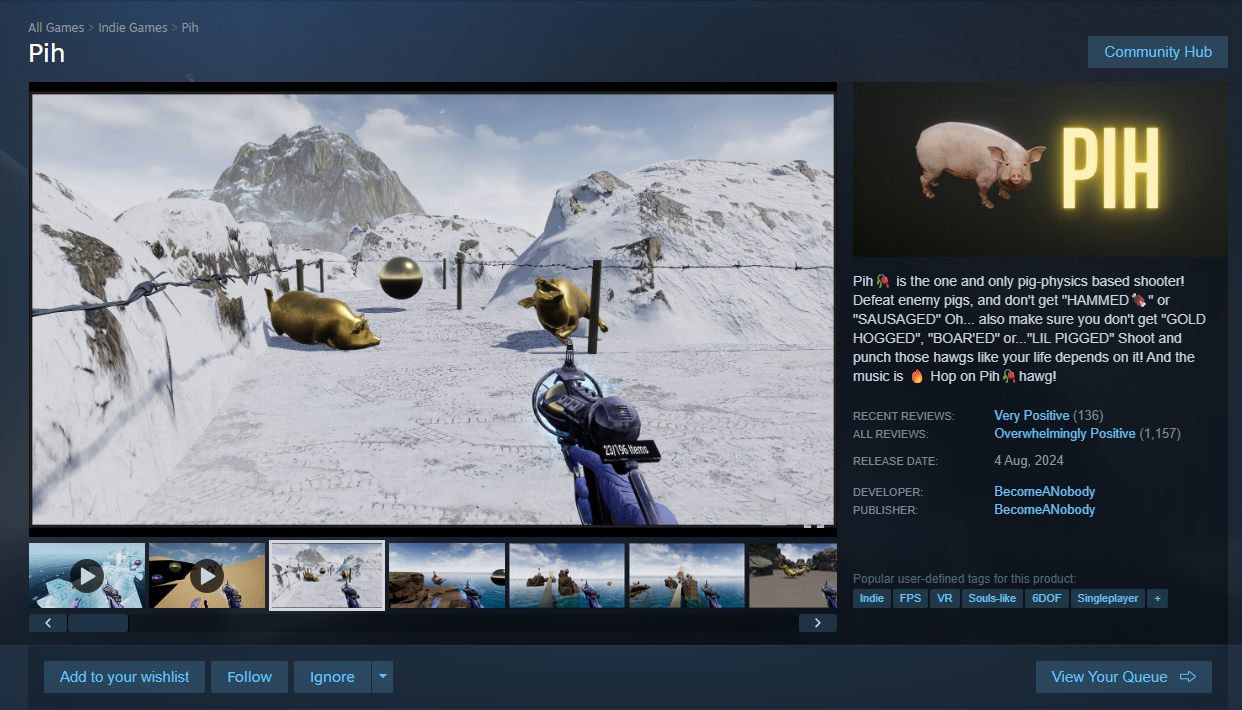1242x710 pixels.
Task: Click the Pih breadcrumb link
Action: 190,27
